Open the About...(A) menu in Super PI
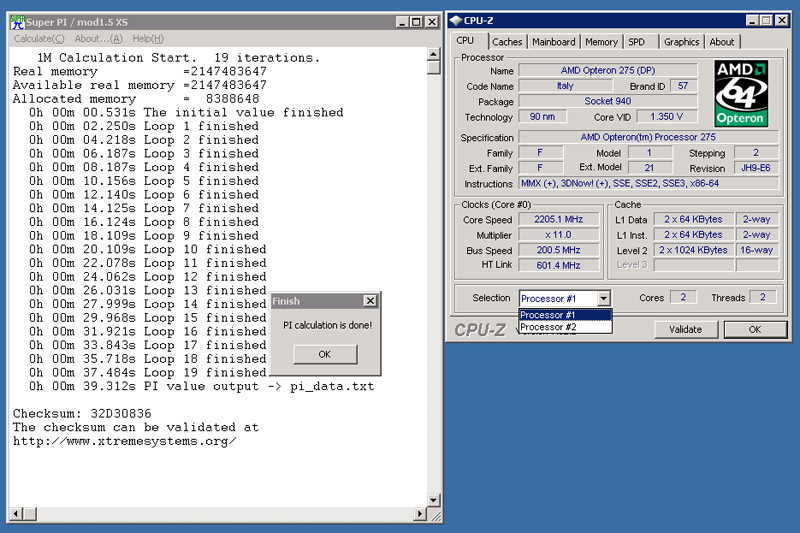 point(98,39)
